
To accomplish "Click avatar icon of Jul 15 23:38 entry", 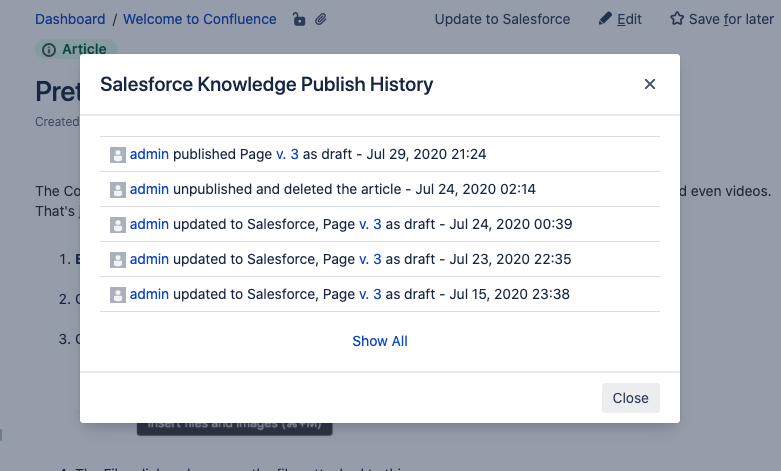I will [x=118, y=295].
